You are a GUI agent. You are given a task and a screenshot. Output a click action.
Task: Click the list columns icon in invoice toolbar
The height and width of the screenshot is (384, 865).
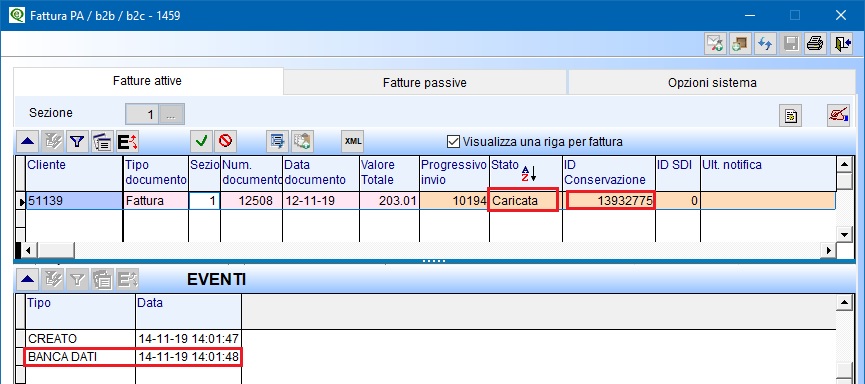103,142
